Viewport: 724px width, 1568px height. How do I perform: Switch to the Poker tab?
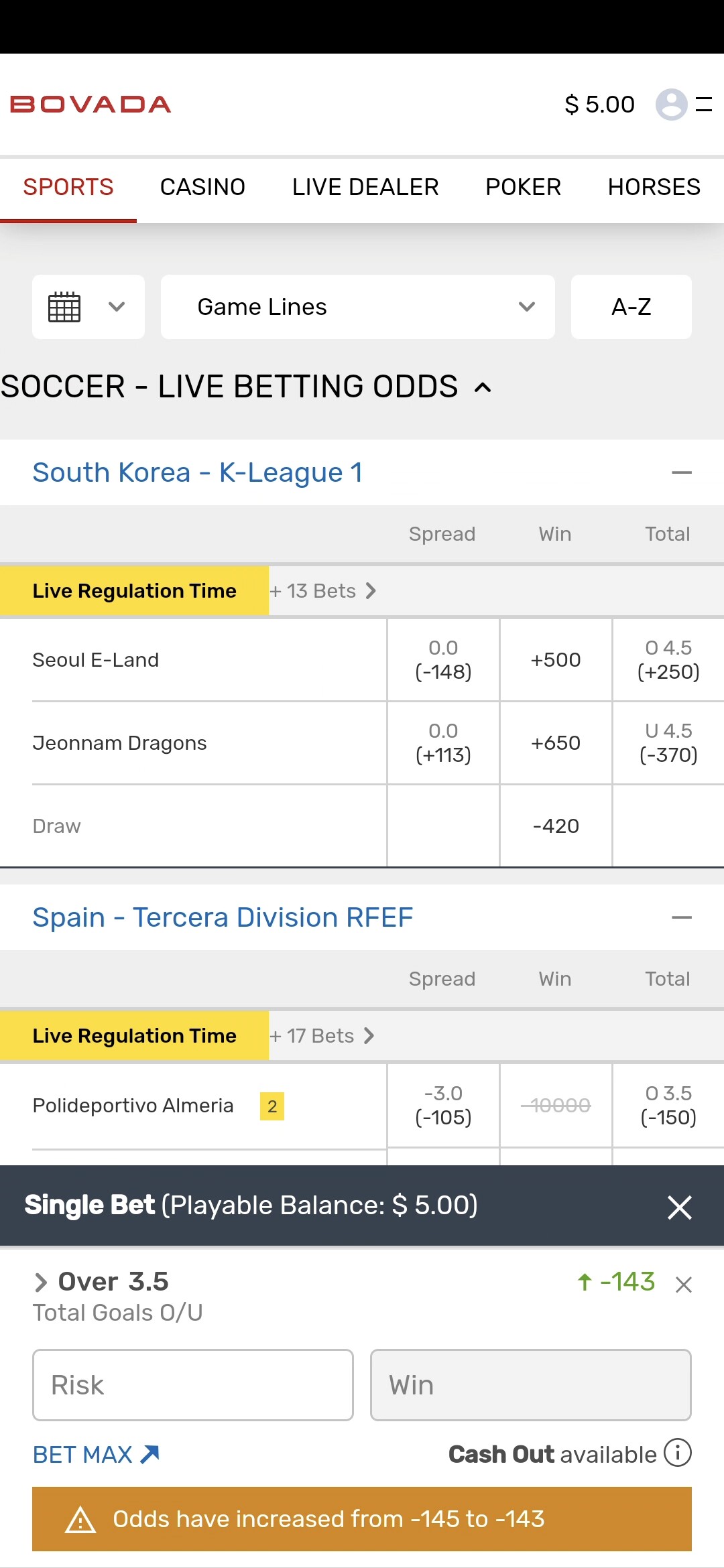(523, 187)
